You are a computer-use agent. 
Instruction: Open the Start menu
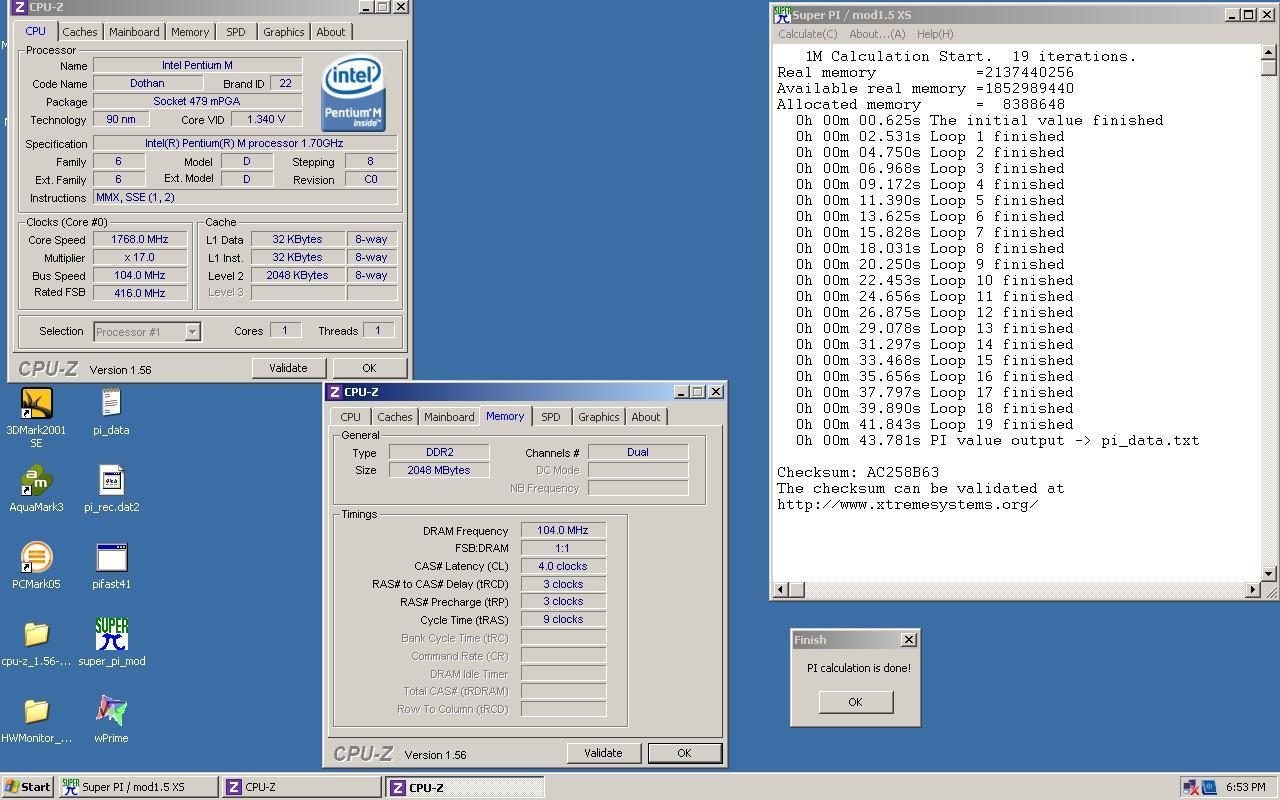[x=28, y=787]
